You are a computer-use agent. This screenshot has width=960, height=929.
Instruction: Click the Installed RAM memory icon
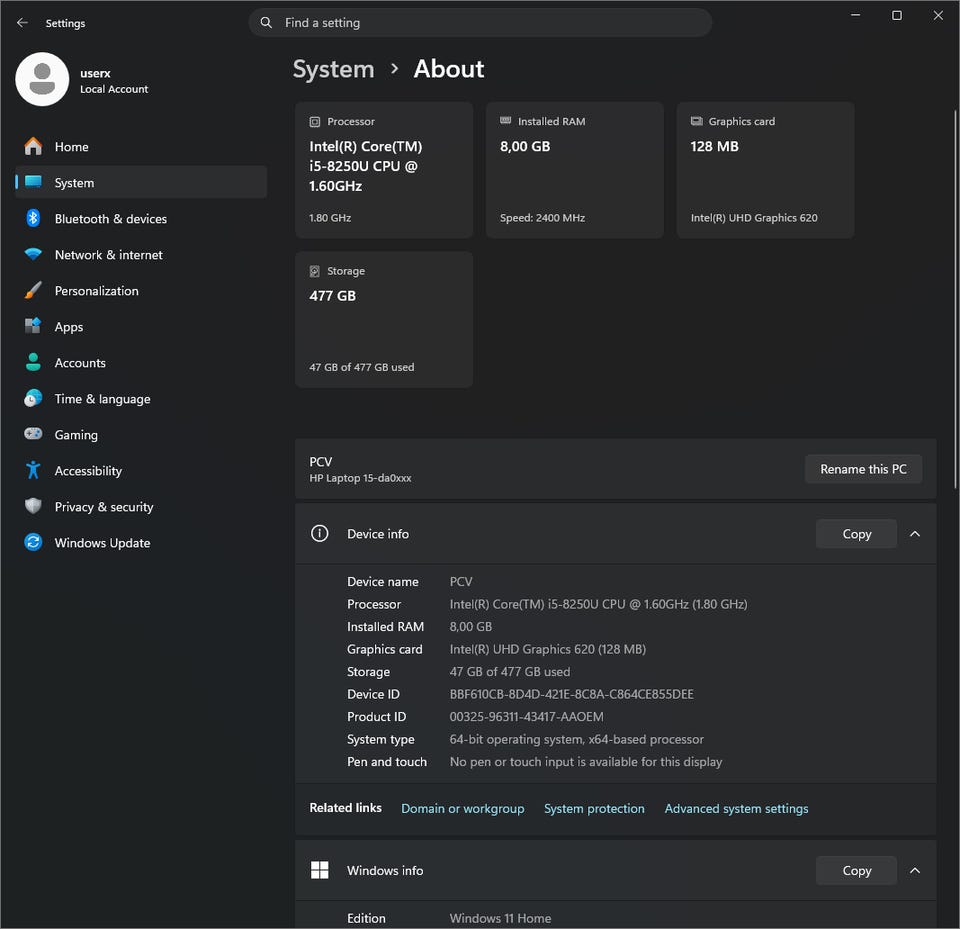[x=505, y=121]
